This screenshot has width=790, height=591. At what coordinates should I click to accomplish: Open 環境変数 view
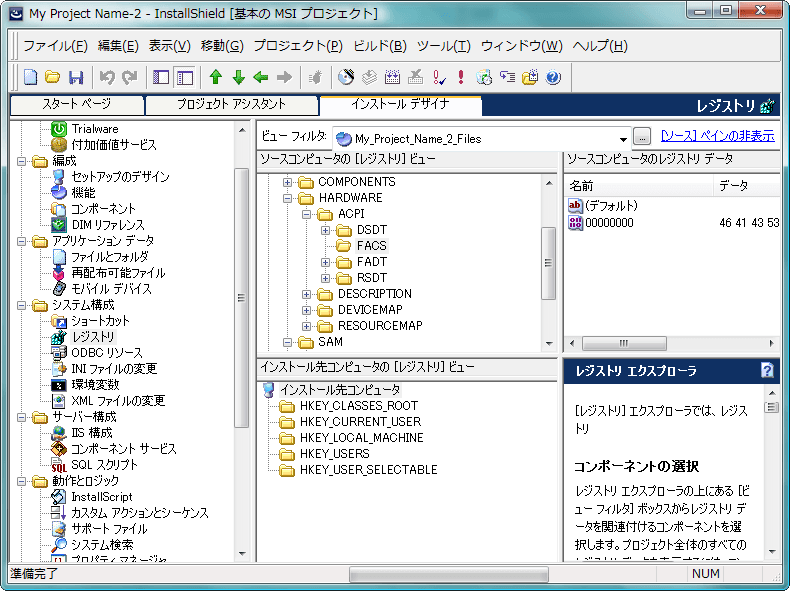pyautogui.click(x=95, y=385)
